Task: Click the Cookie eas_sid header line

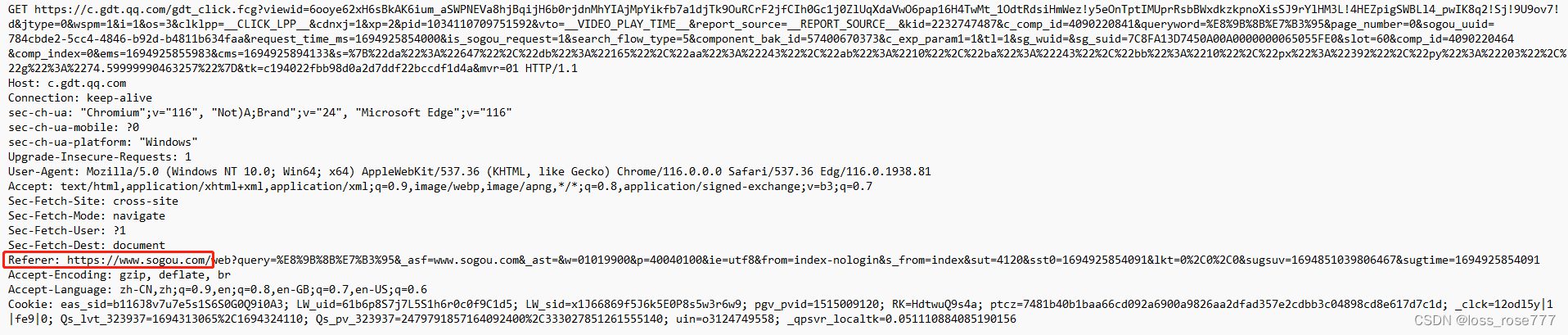Action: coord(781,304)
